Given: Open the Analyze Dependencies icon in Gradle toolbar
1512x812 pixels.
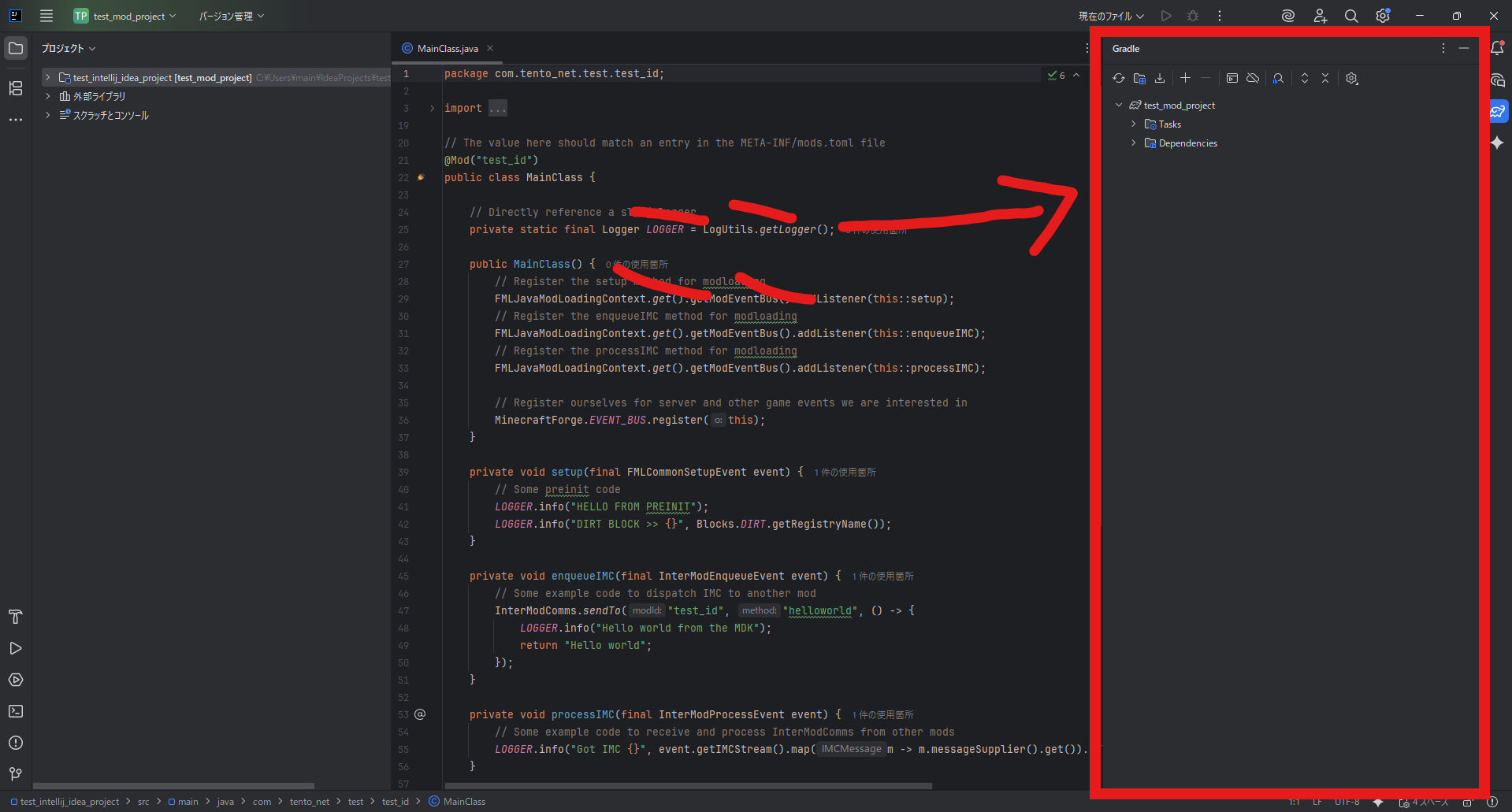Looking at the screenshot, I should click(1278, 78).
